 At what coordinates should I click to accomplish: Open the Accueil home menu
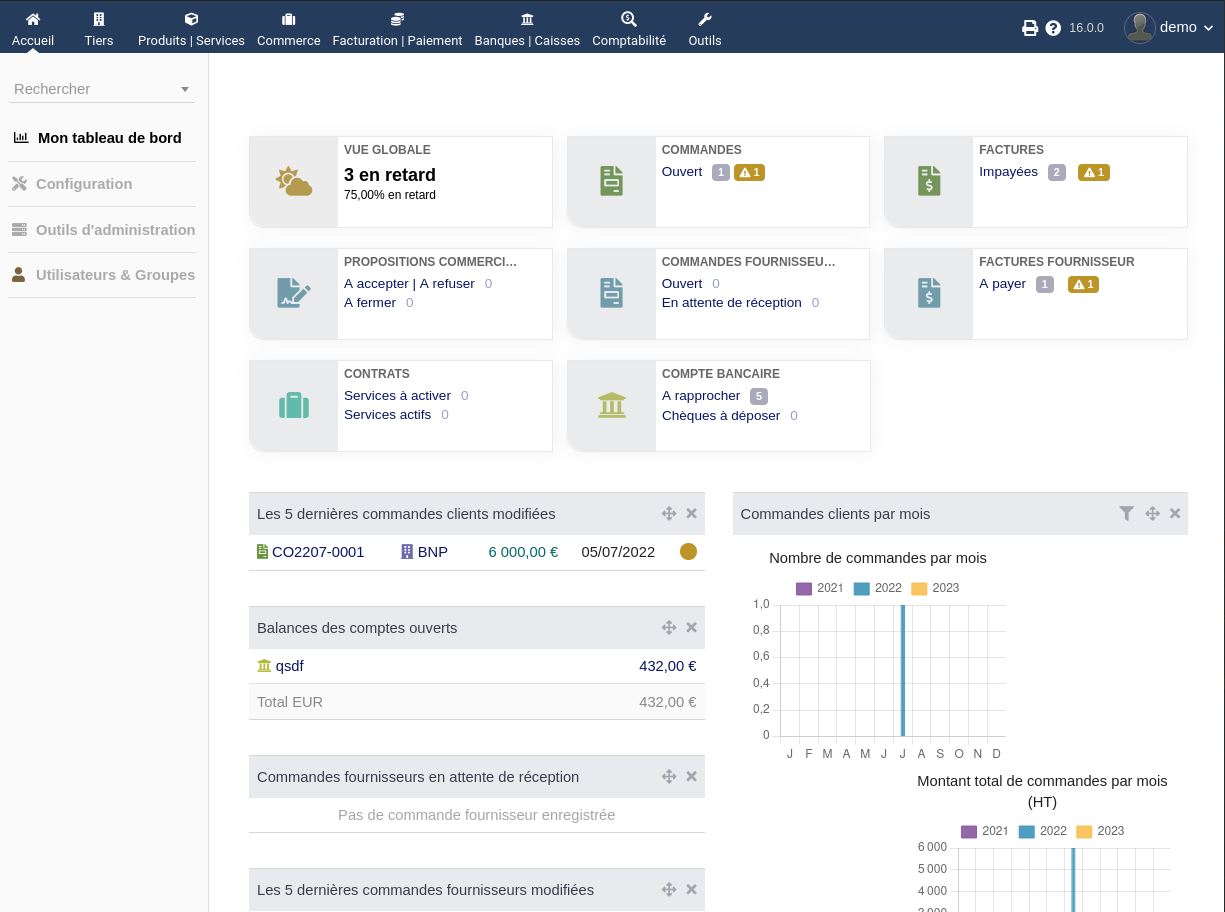[33, 29]
